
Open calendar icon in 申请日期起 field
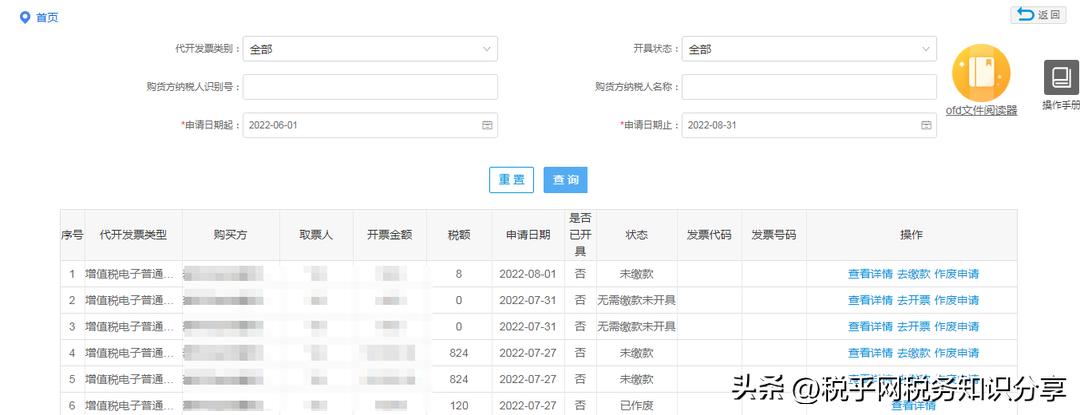(x=486, y=125)
